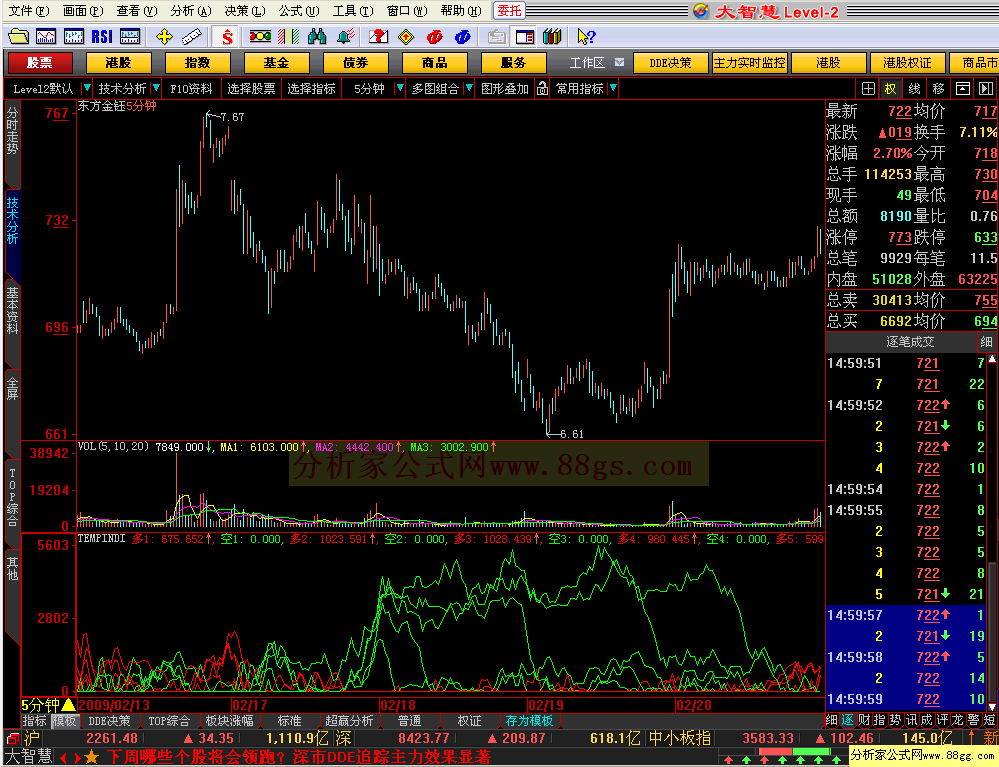Click the 委托 order button

coord(509,11)
